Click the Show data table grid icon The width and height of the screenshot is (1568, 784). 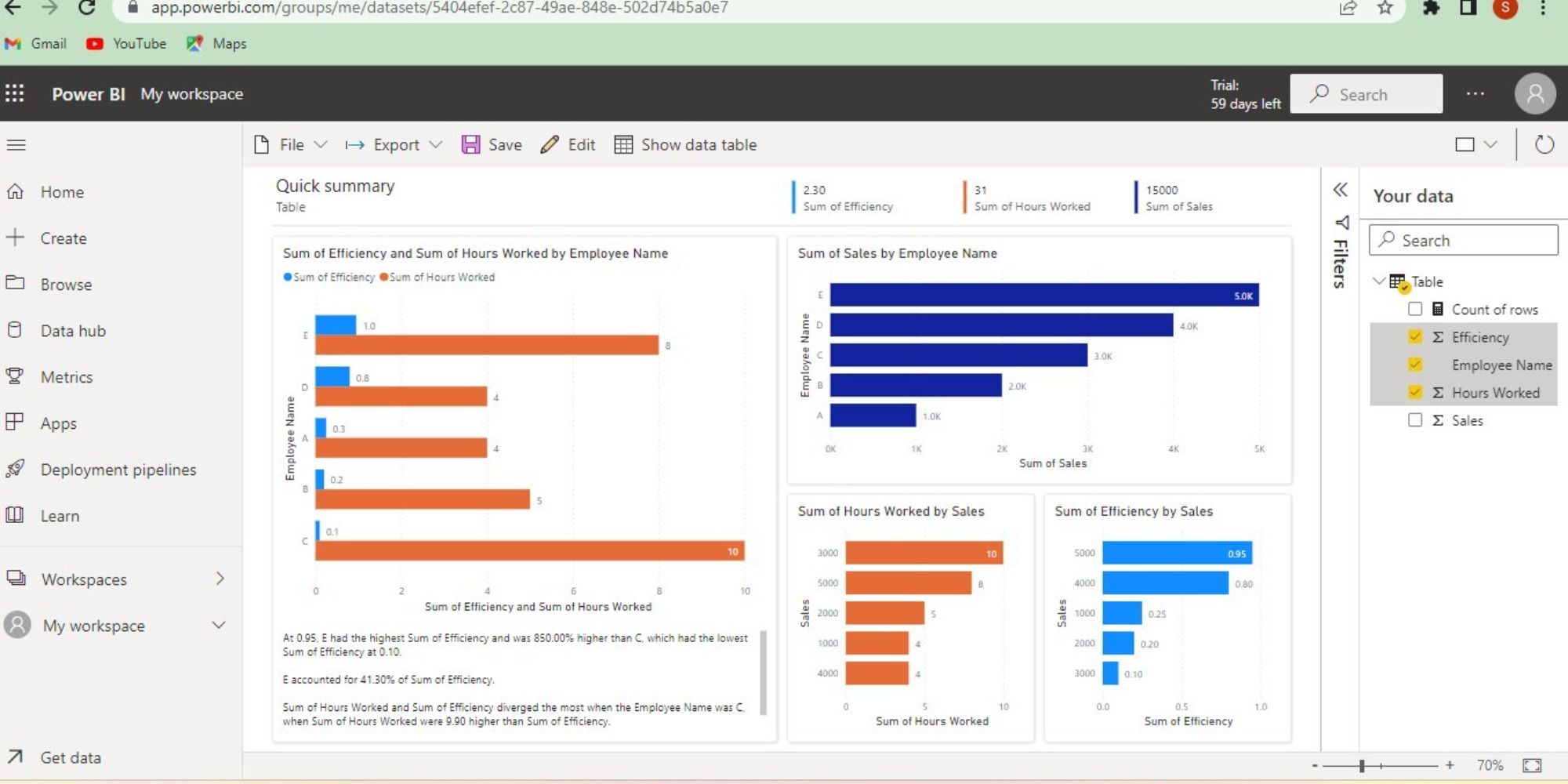coord(623,144)
